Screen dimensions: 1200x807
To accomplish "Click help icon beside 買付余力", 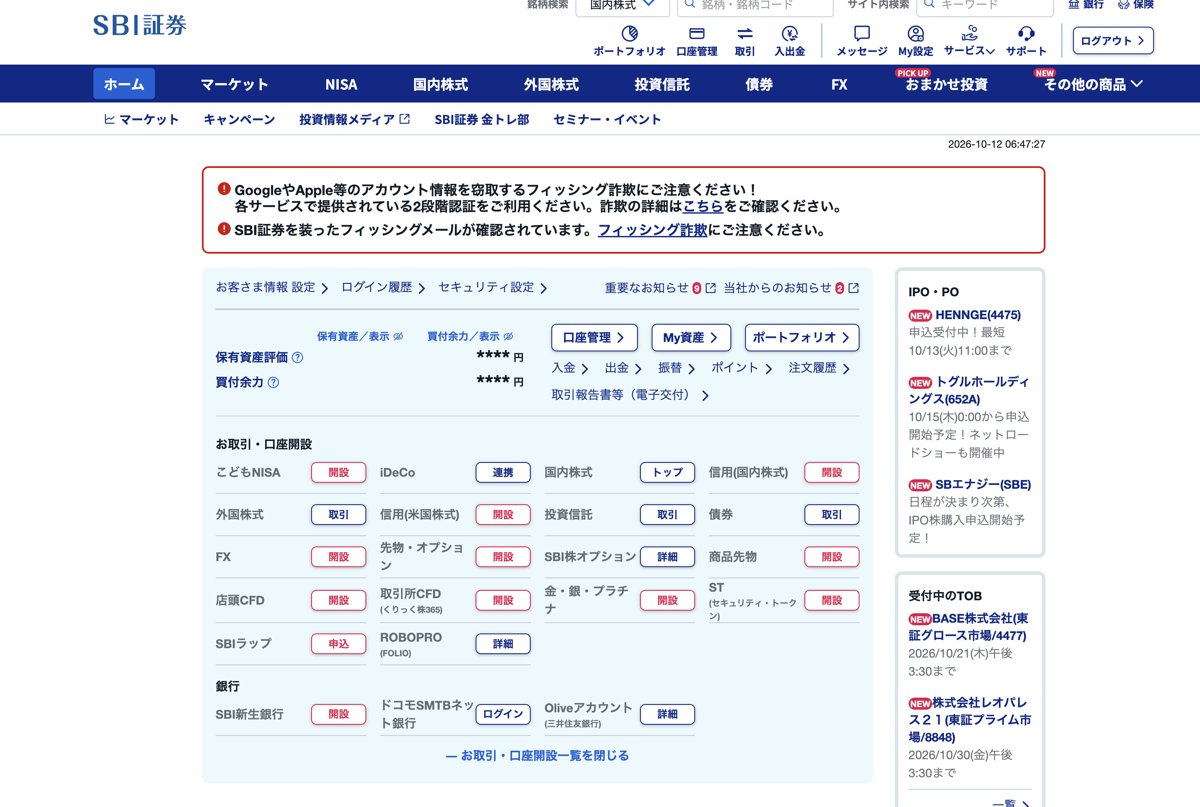I will click(273, 382).
